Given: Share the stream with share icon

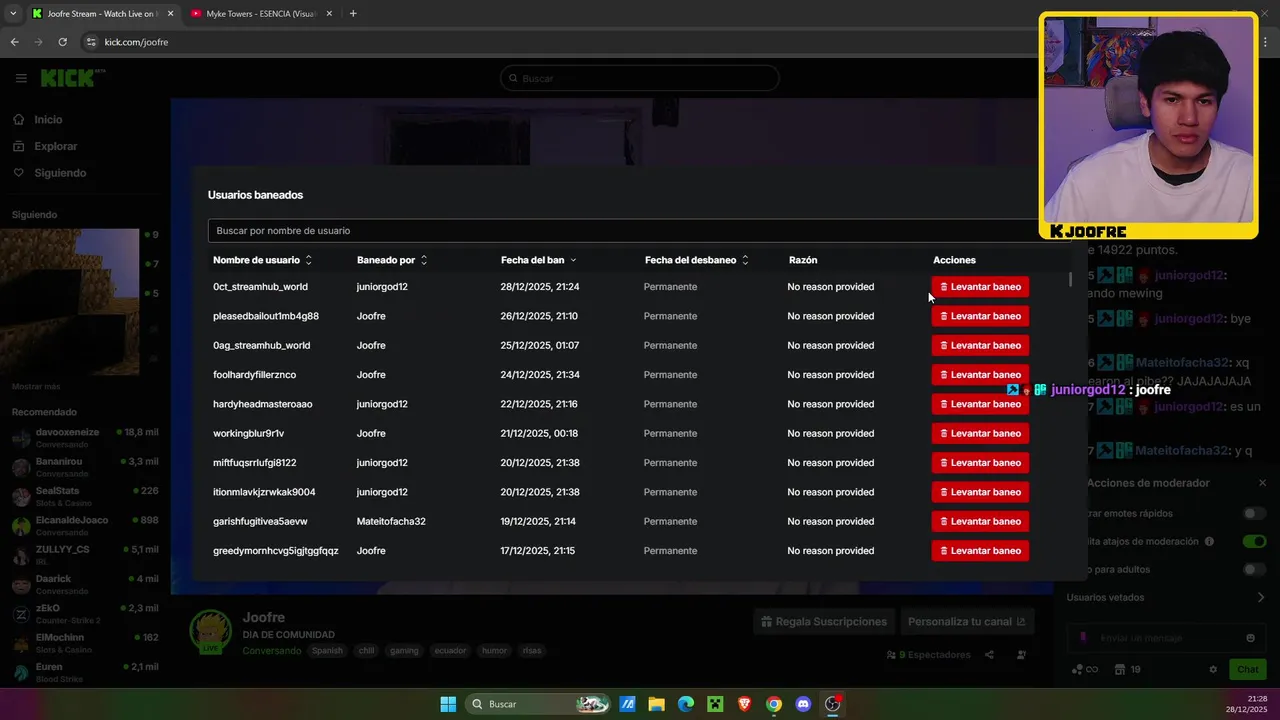Looking at the screenshot, I should [x=989, y=655].
